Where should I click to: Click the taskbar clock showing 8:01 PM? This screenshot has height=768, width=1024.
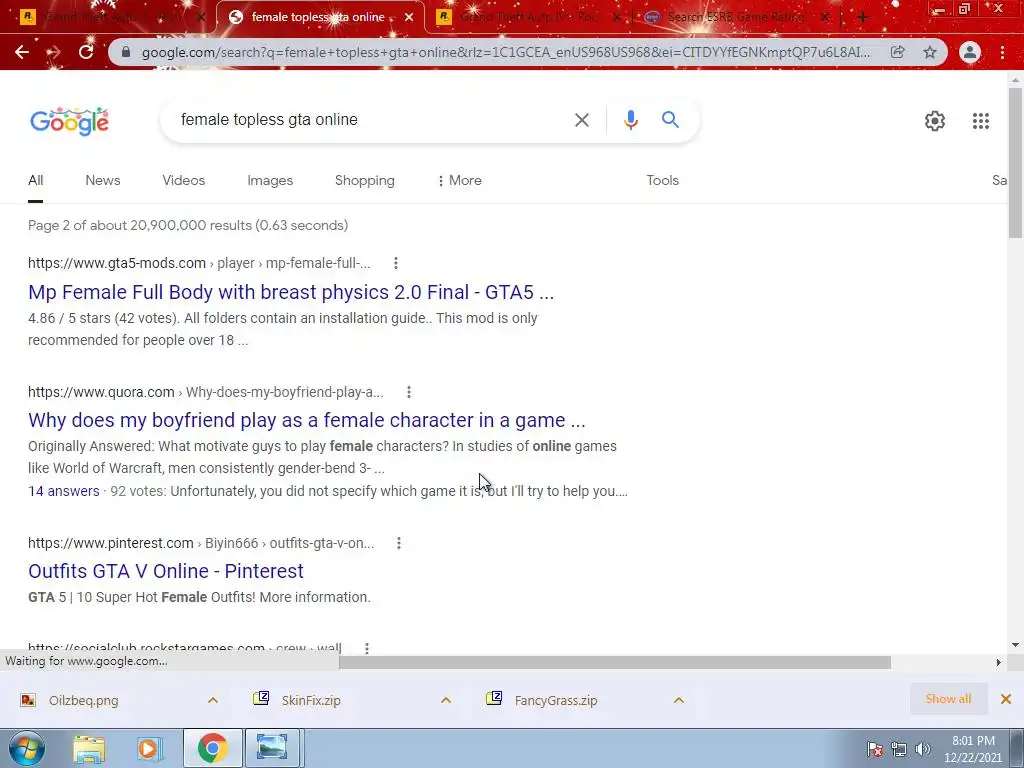(x=973, y=749)
